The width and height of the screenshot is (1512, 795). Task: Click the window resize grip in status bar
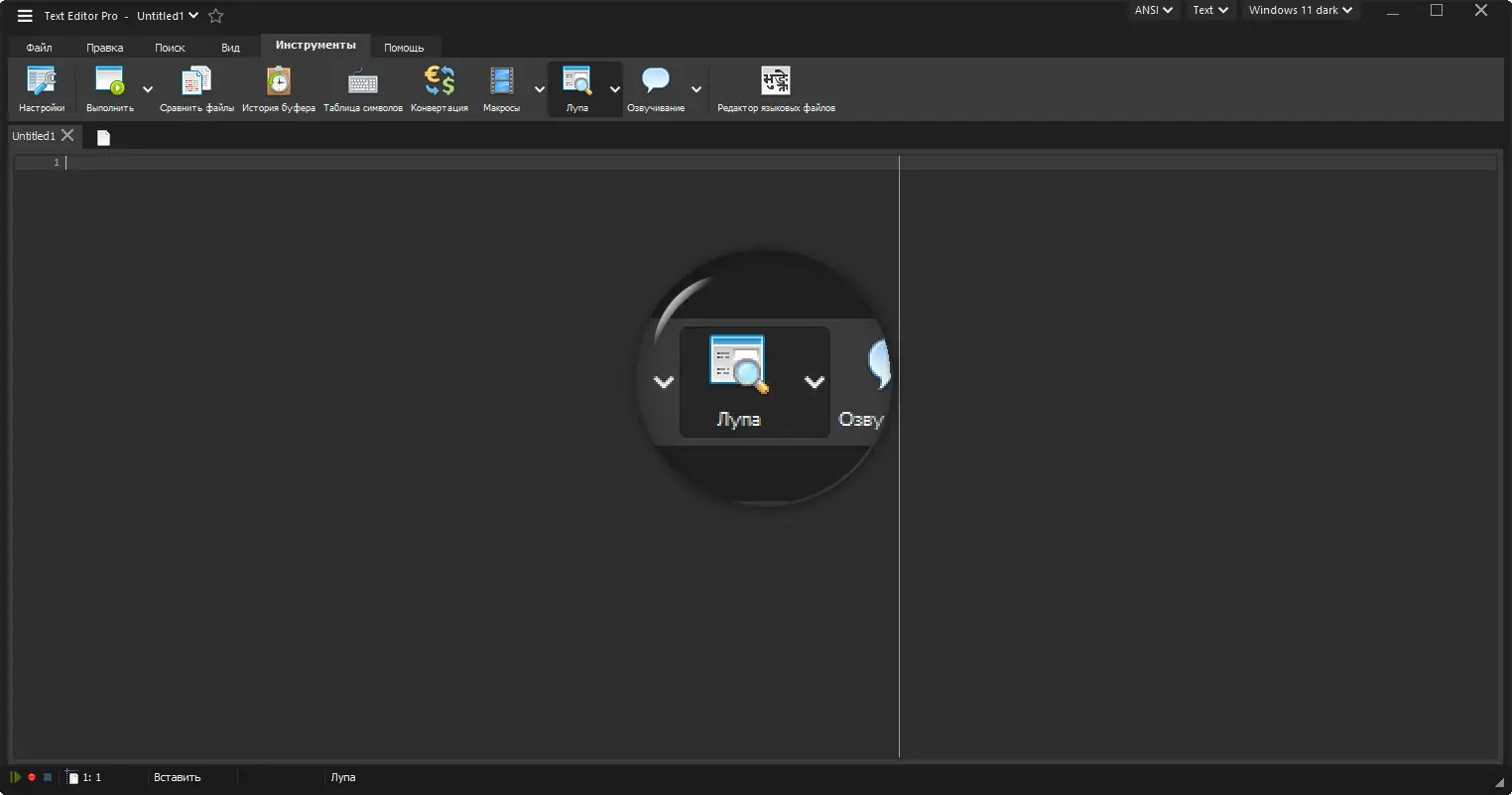(1499, 782)
